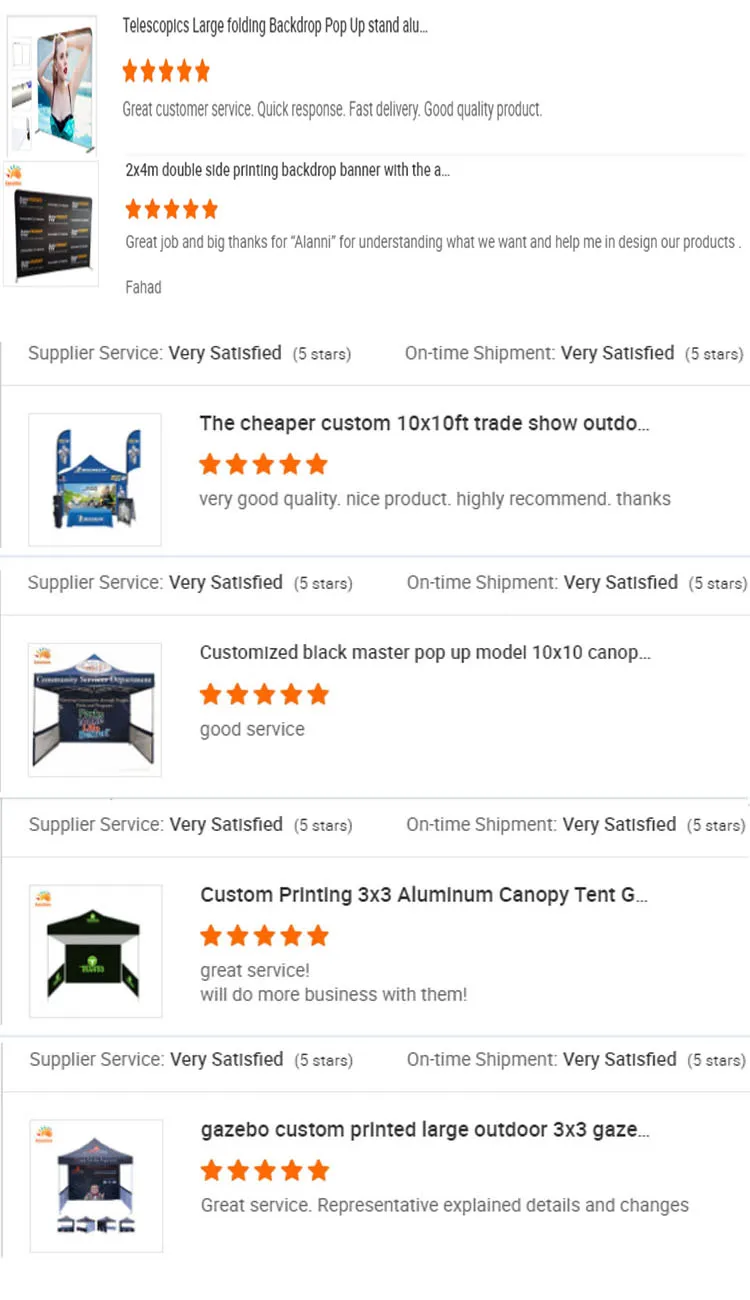
Task: Select the stars above "will do more business" review
Action: coord(264,936)
